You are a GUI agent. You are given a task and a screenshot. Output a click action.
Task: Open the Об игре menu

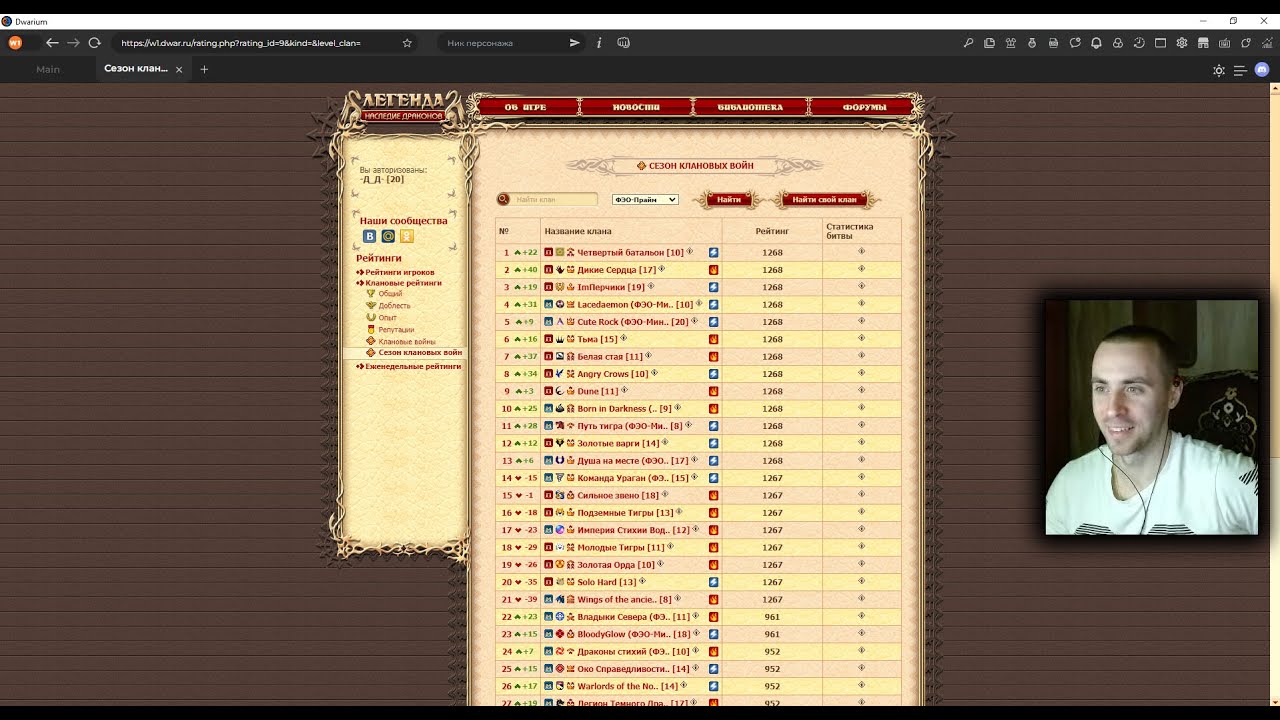pos(526,107)
